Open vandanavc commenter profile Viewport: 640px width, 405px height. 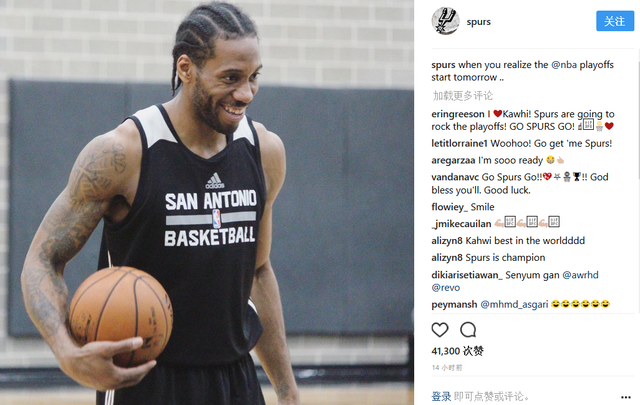455,177
